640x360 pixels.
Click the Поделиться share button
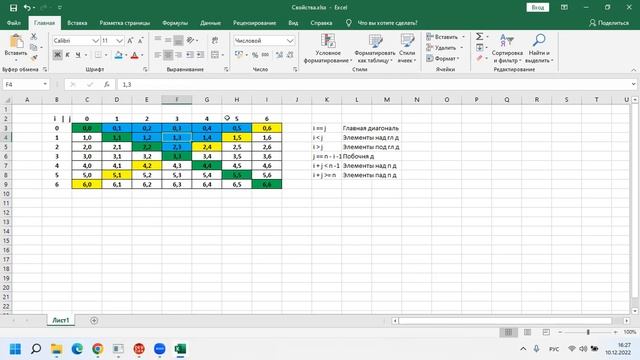coord(609,23)
